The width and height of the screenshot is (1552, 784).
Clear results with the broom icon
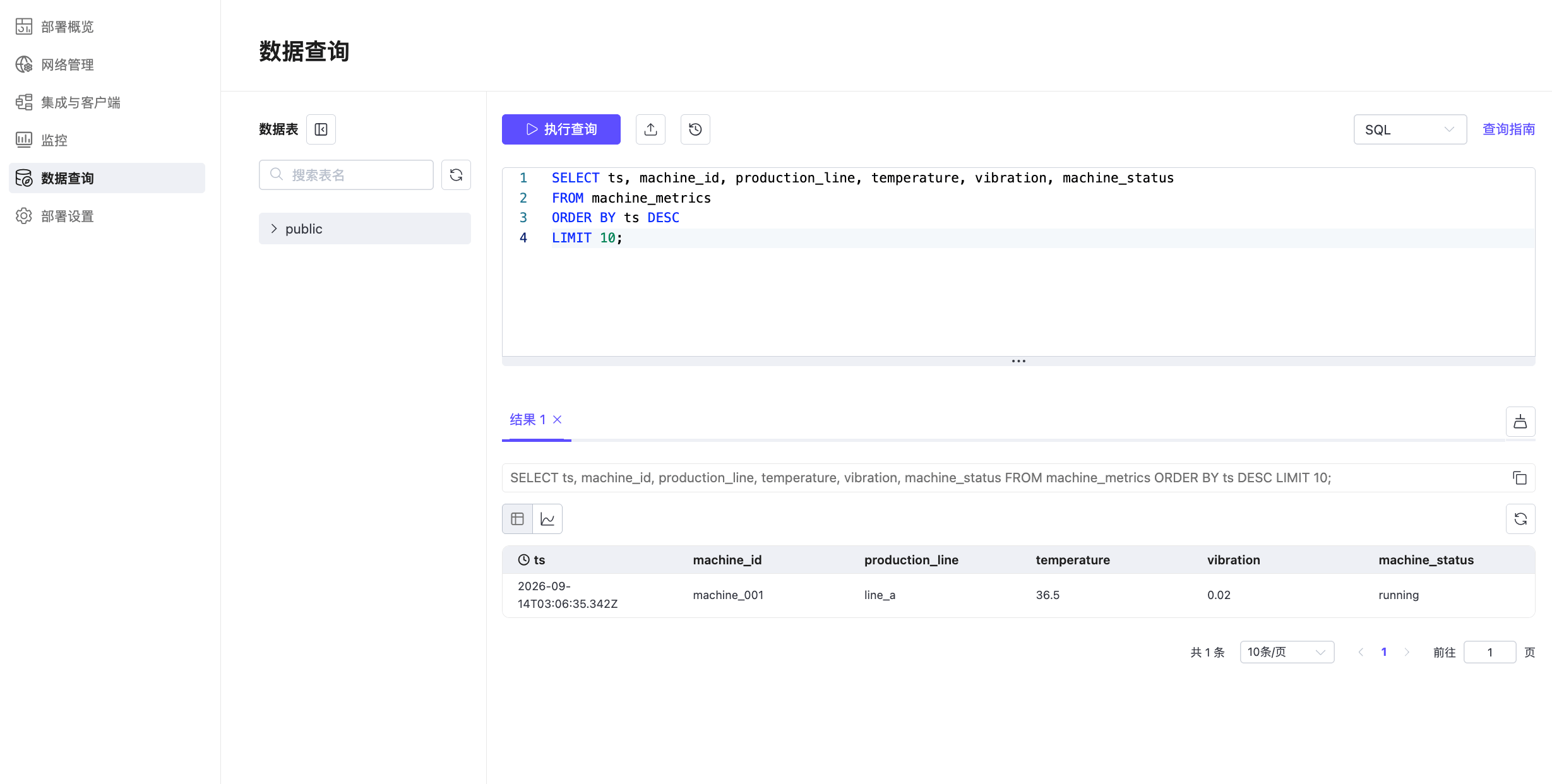point(1520,422)
